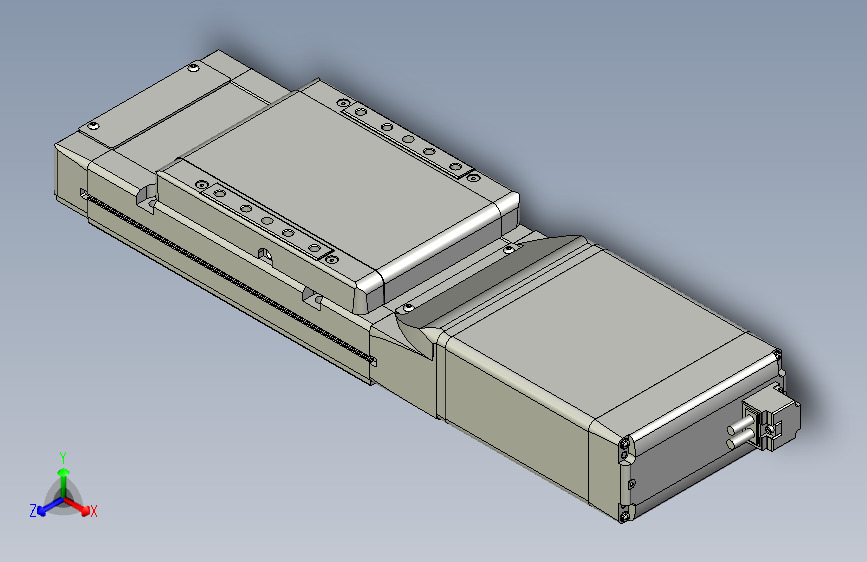Select the cable connector on motor end
Viewport: 867px width, 562px height.
click(x=770, y=417)
